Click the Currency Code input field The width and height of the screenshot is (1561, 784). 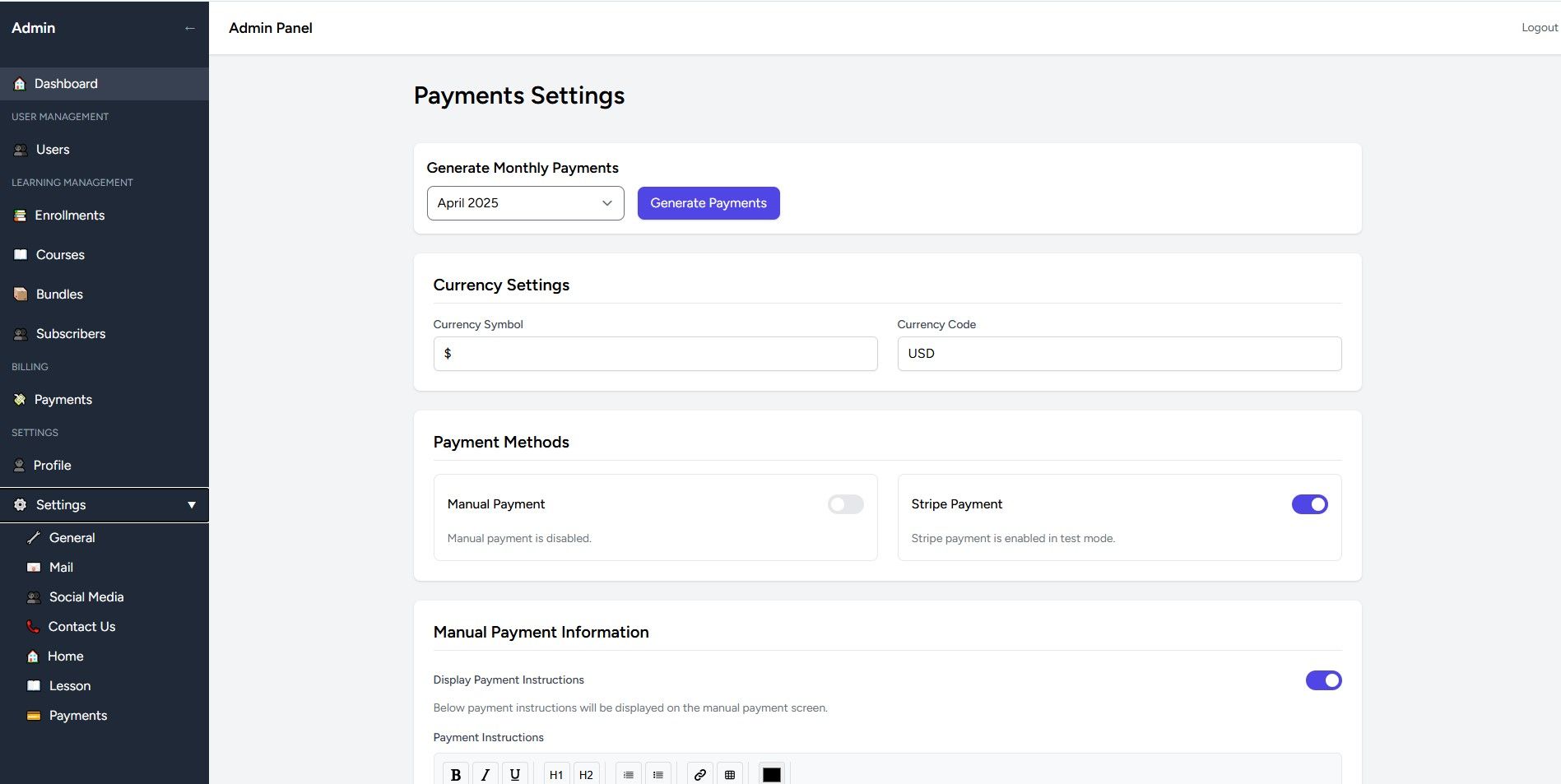1119,354
